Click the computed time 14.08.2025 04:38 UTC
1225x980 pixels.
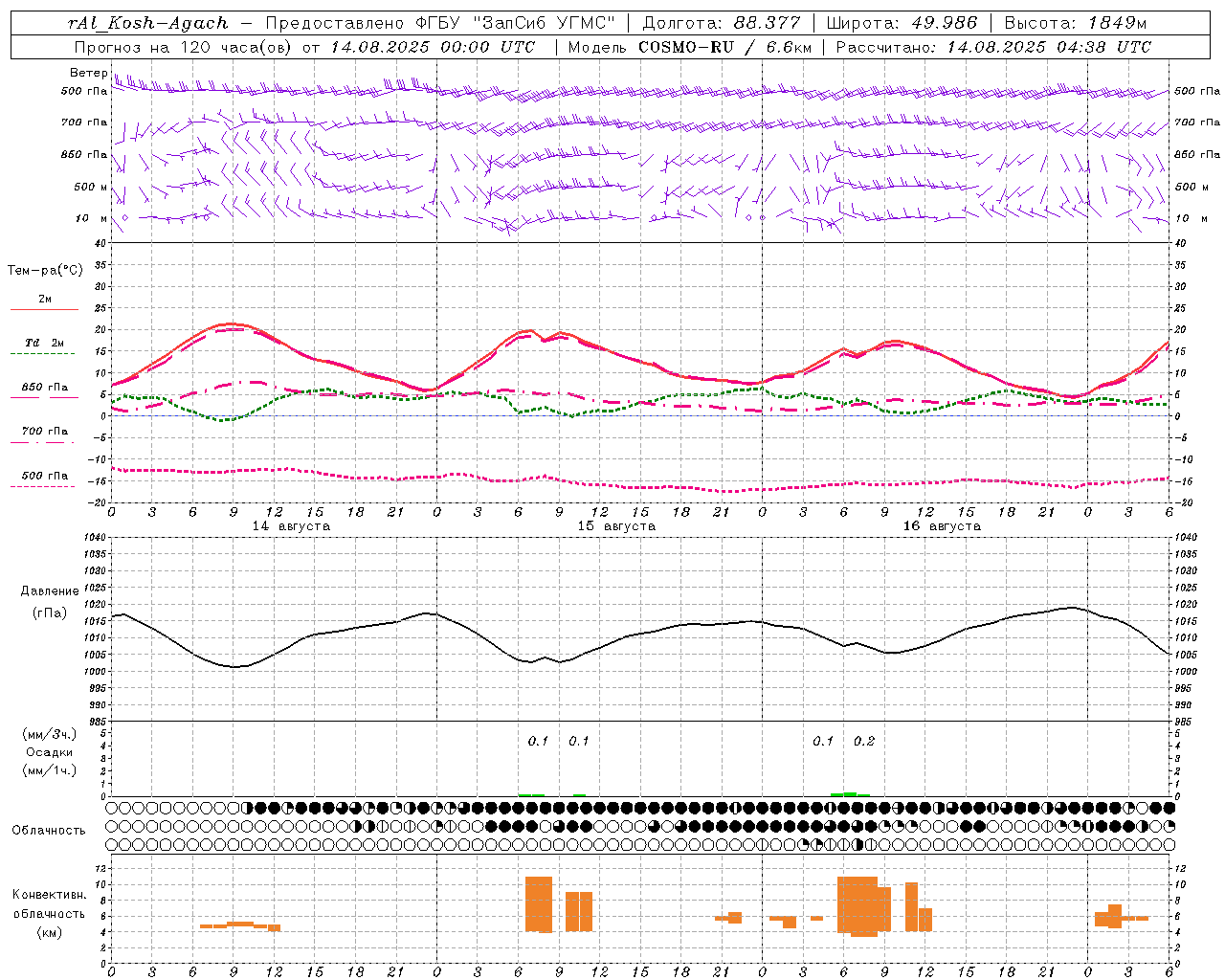coord(1049,47)
